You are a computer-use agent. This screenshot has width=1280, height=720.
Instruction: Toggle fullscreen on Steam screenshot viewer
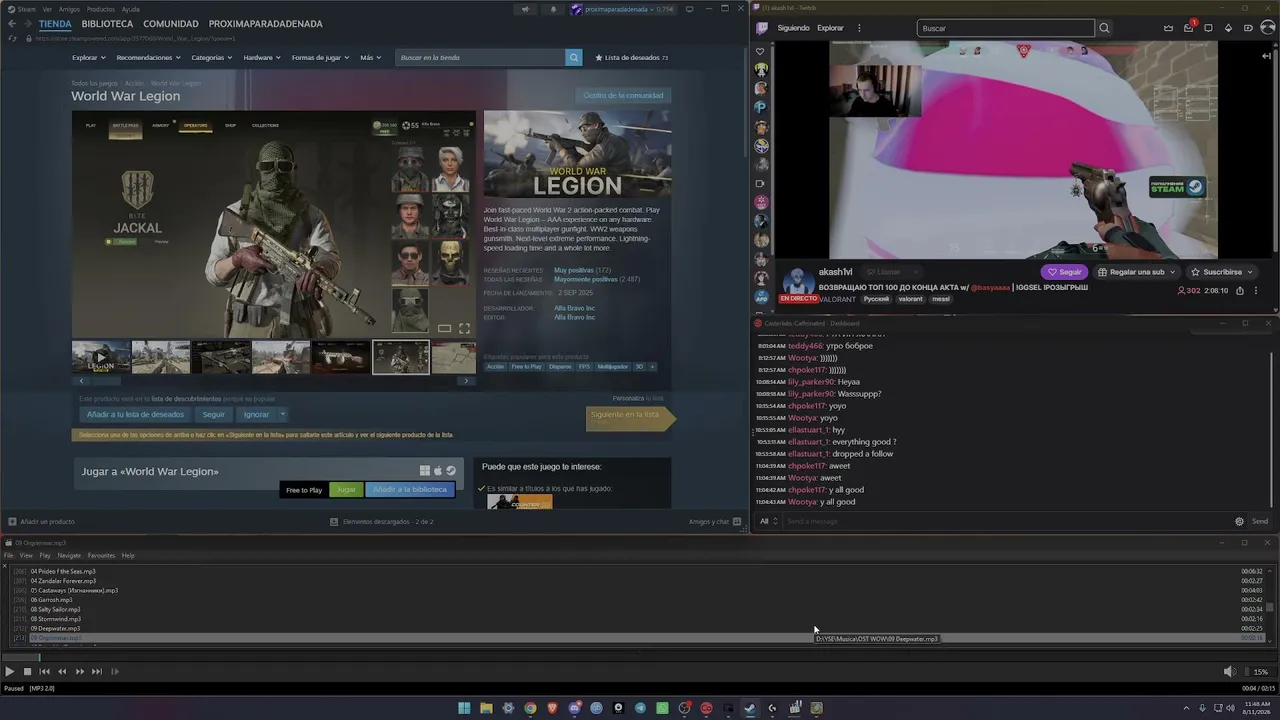[464, 328]
